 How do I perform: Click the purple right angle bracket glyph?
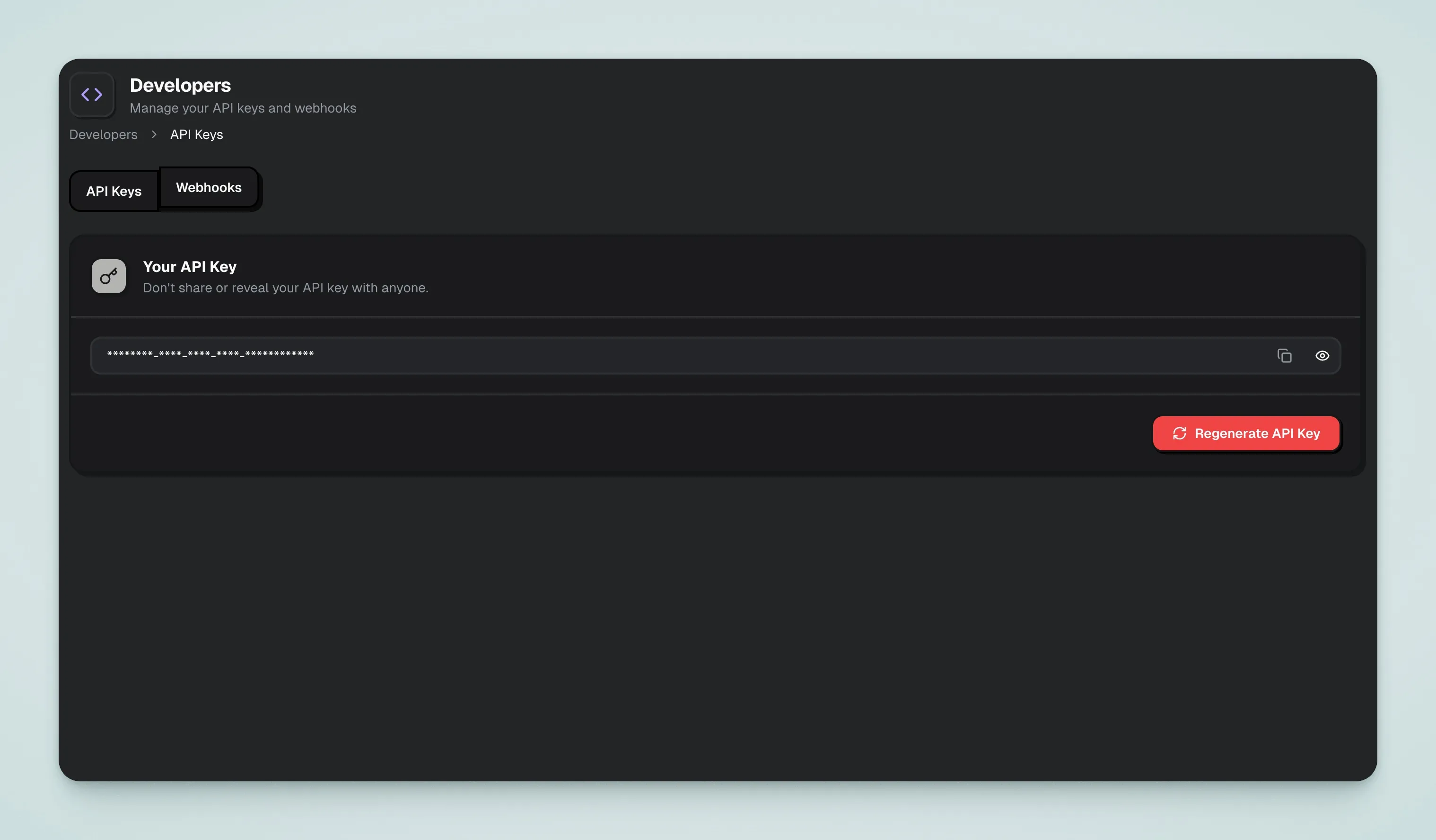(x=98, y=95)
